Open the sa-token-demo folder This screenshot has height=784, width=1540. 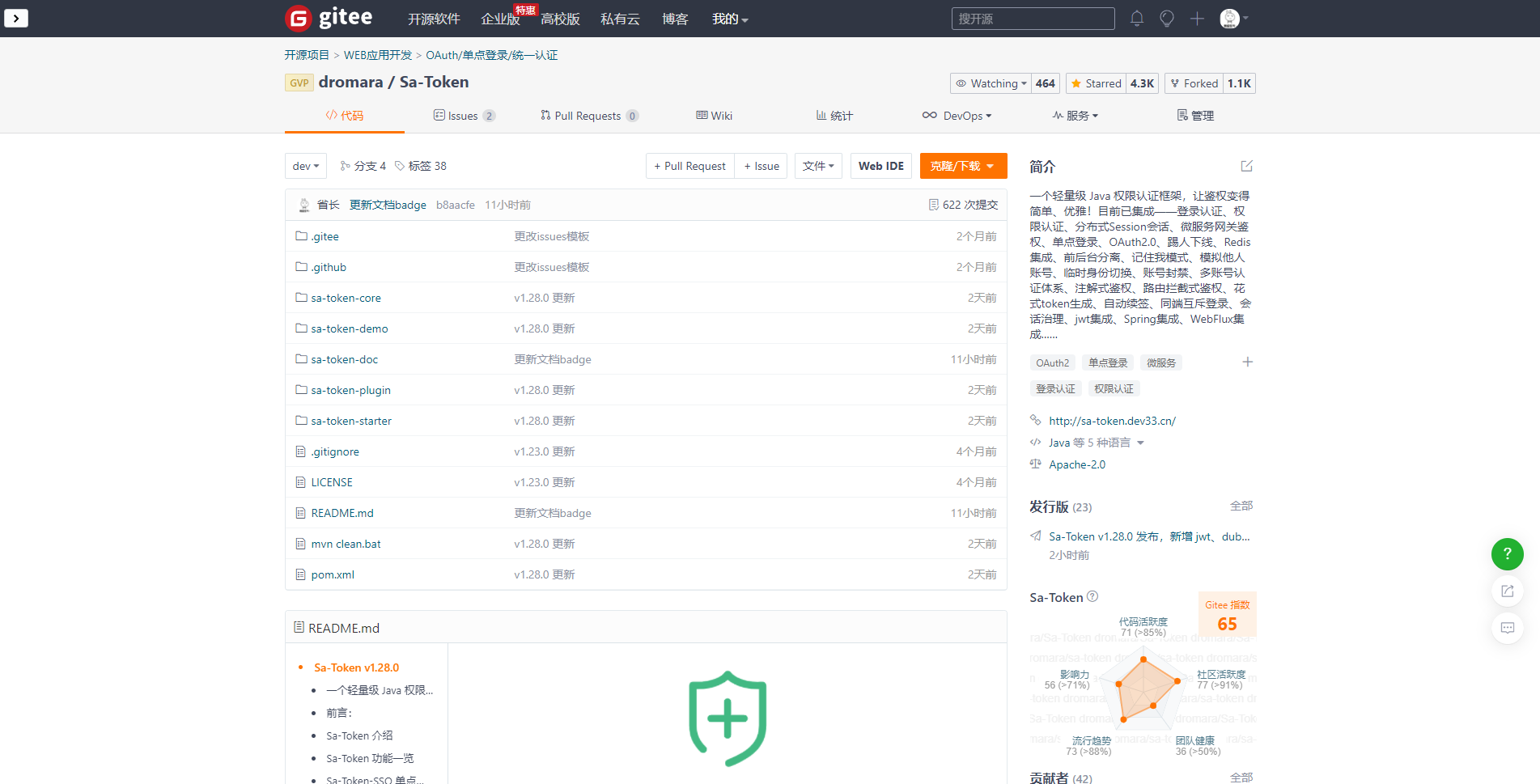coord(350,328)
